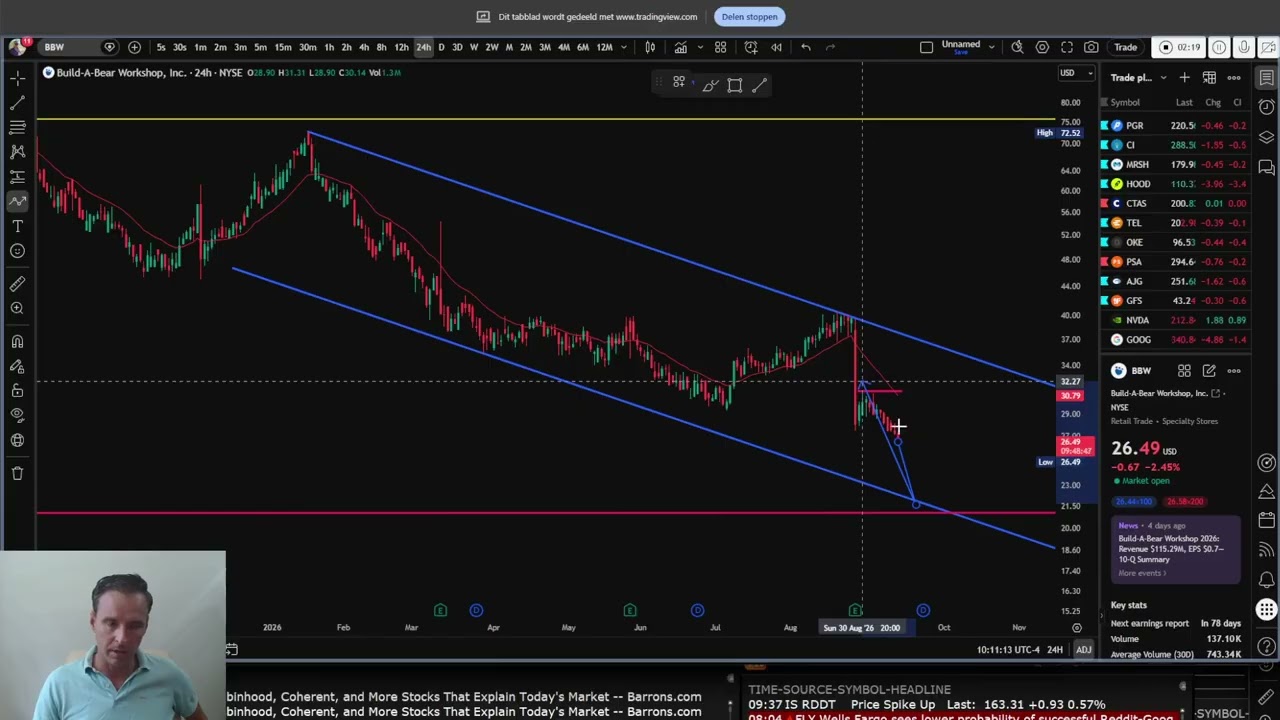The width and height of the screenshot is (1280, 720).
Task: Select the 15m timeframe
Action: [x=283, y=47]
